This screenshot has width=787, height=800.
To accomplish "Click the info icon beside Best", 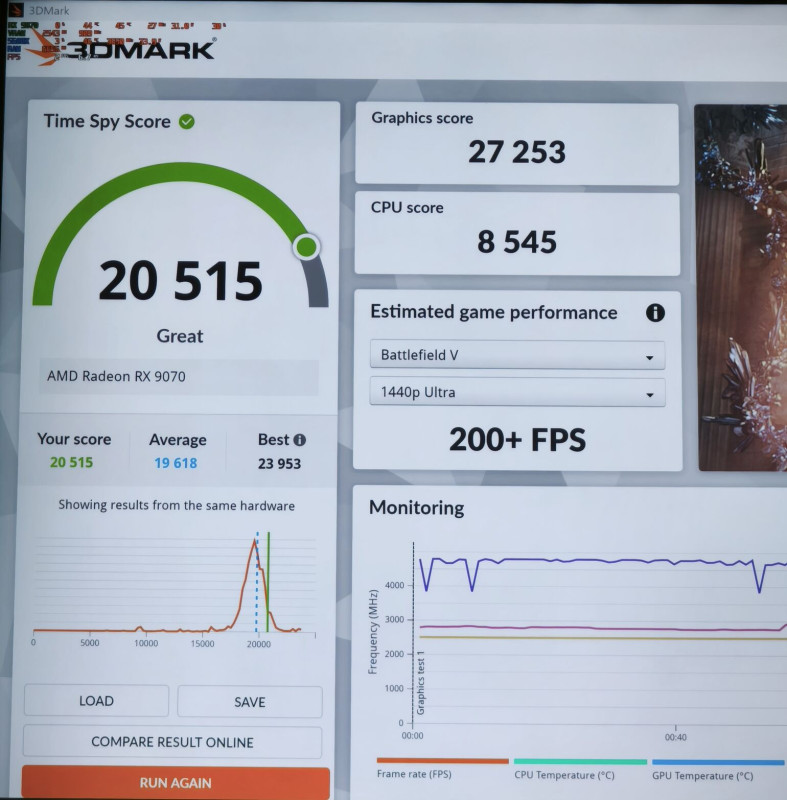I will coord(300,440).
